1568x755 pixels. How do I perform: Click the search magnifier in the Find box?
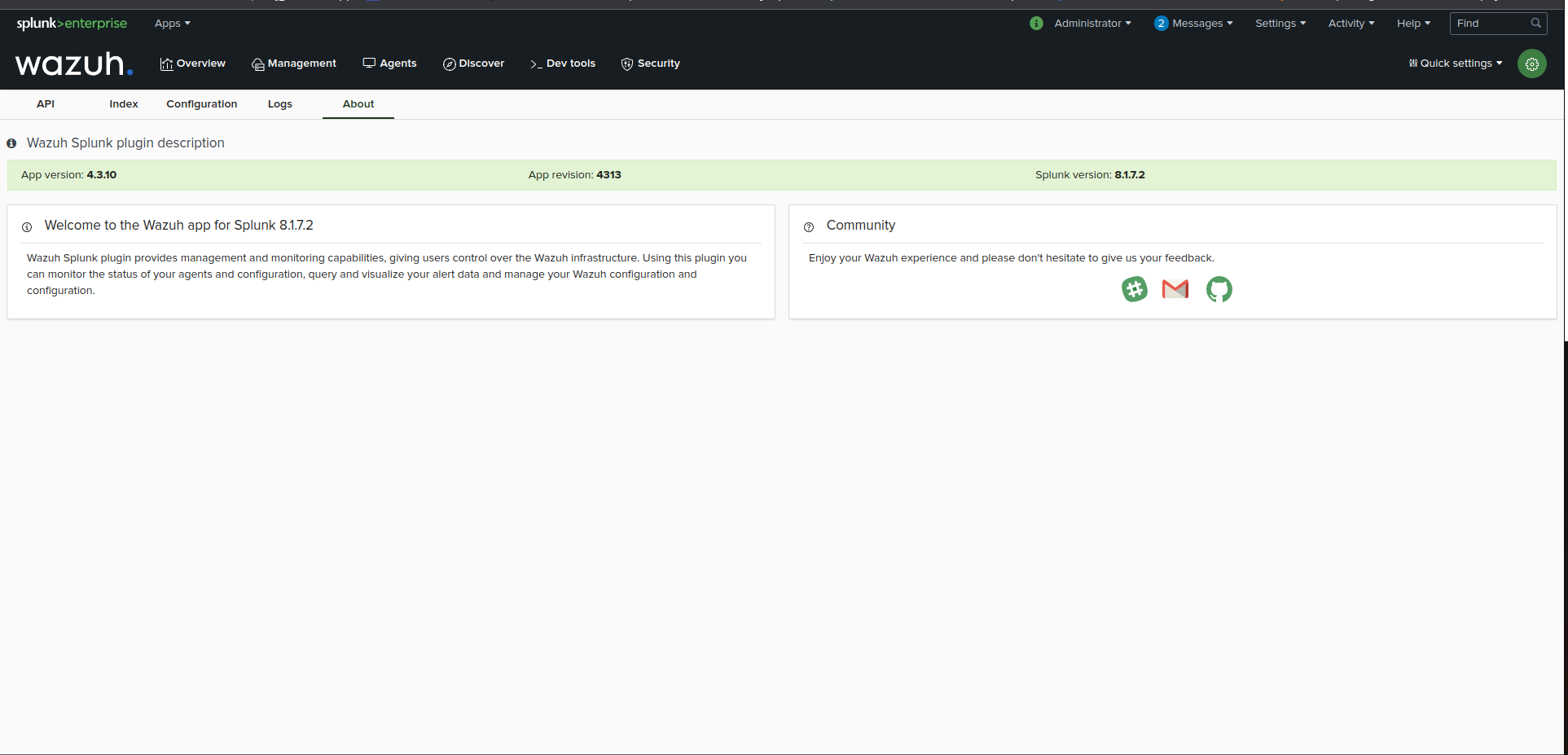pos(1535,23)
